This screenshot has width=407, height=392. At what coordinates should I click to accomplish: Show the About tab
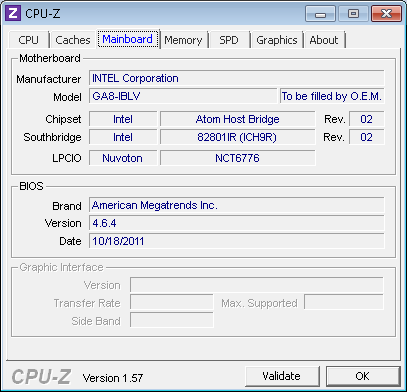324,40
